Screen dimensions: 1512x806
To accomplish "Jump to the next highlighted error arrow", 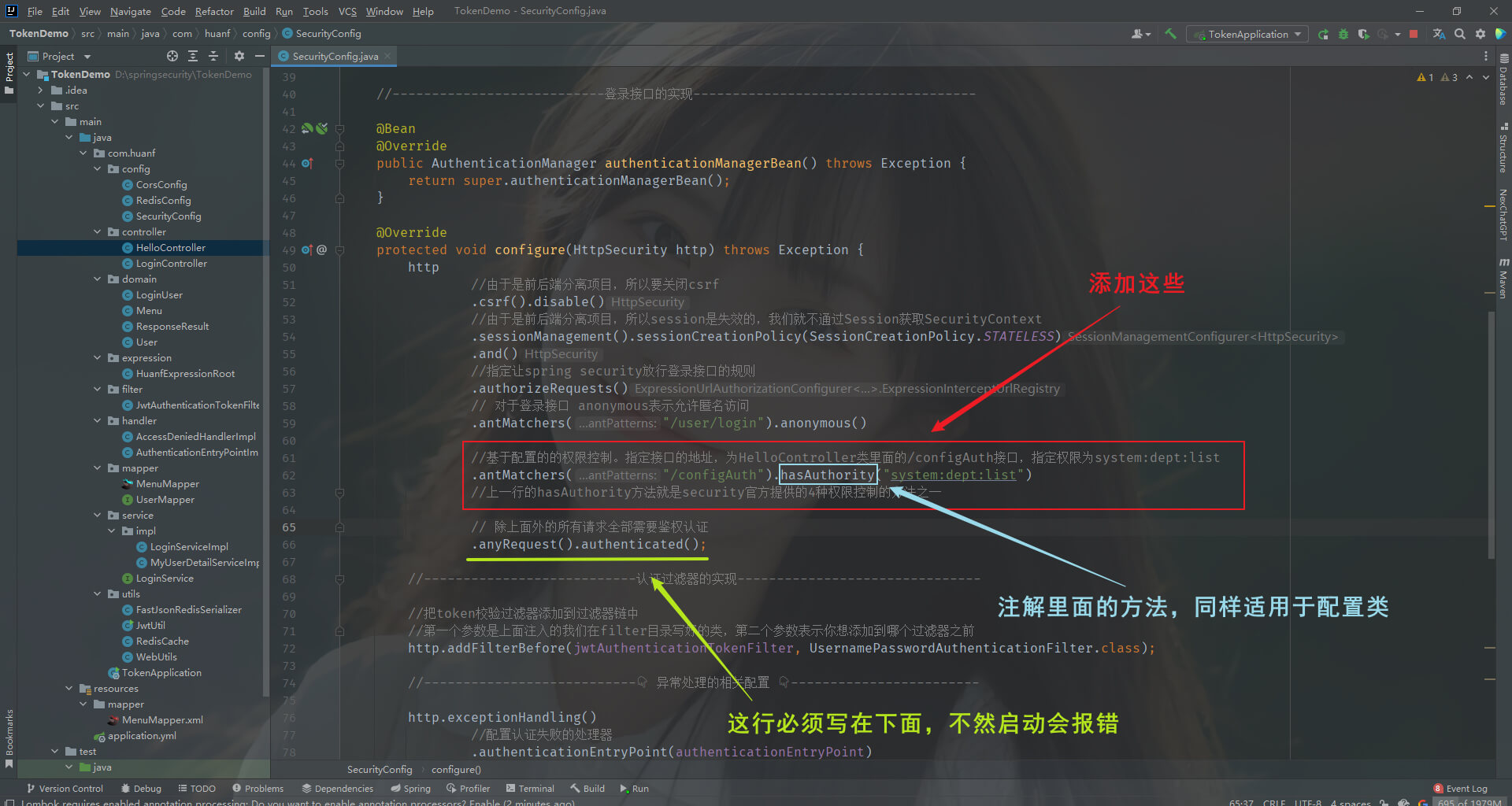I will 1486,77.
